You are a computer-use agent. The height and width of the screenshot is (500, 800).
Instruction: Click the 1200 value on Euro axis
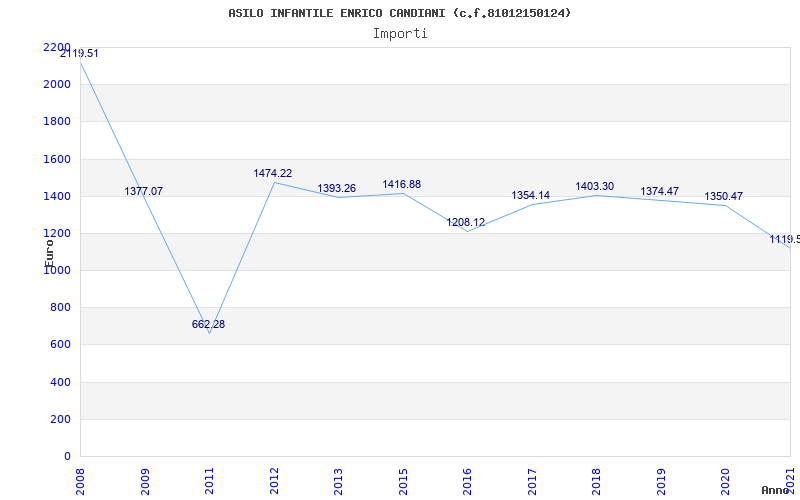click(57, 234)
